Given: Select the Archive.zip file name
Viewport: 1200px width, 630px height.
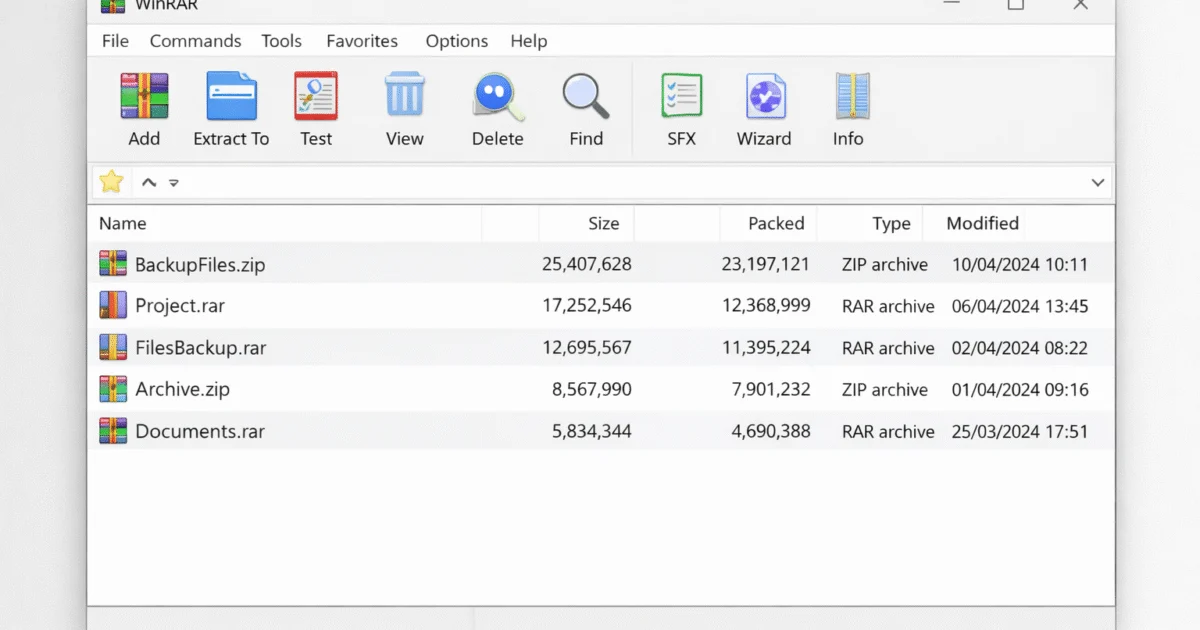Looking at the screenshot, I should 183,390.
